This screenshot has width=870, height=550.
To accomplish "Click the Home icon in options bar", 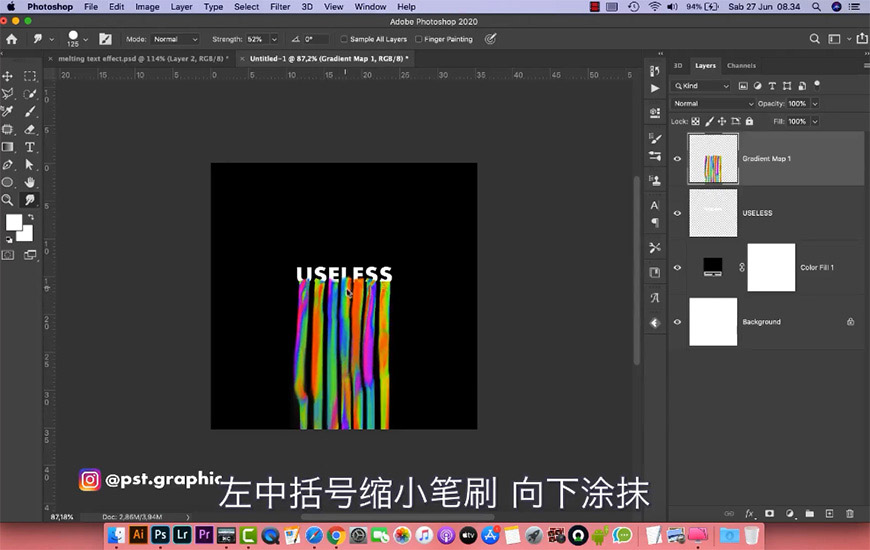I will 12,39.
